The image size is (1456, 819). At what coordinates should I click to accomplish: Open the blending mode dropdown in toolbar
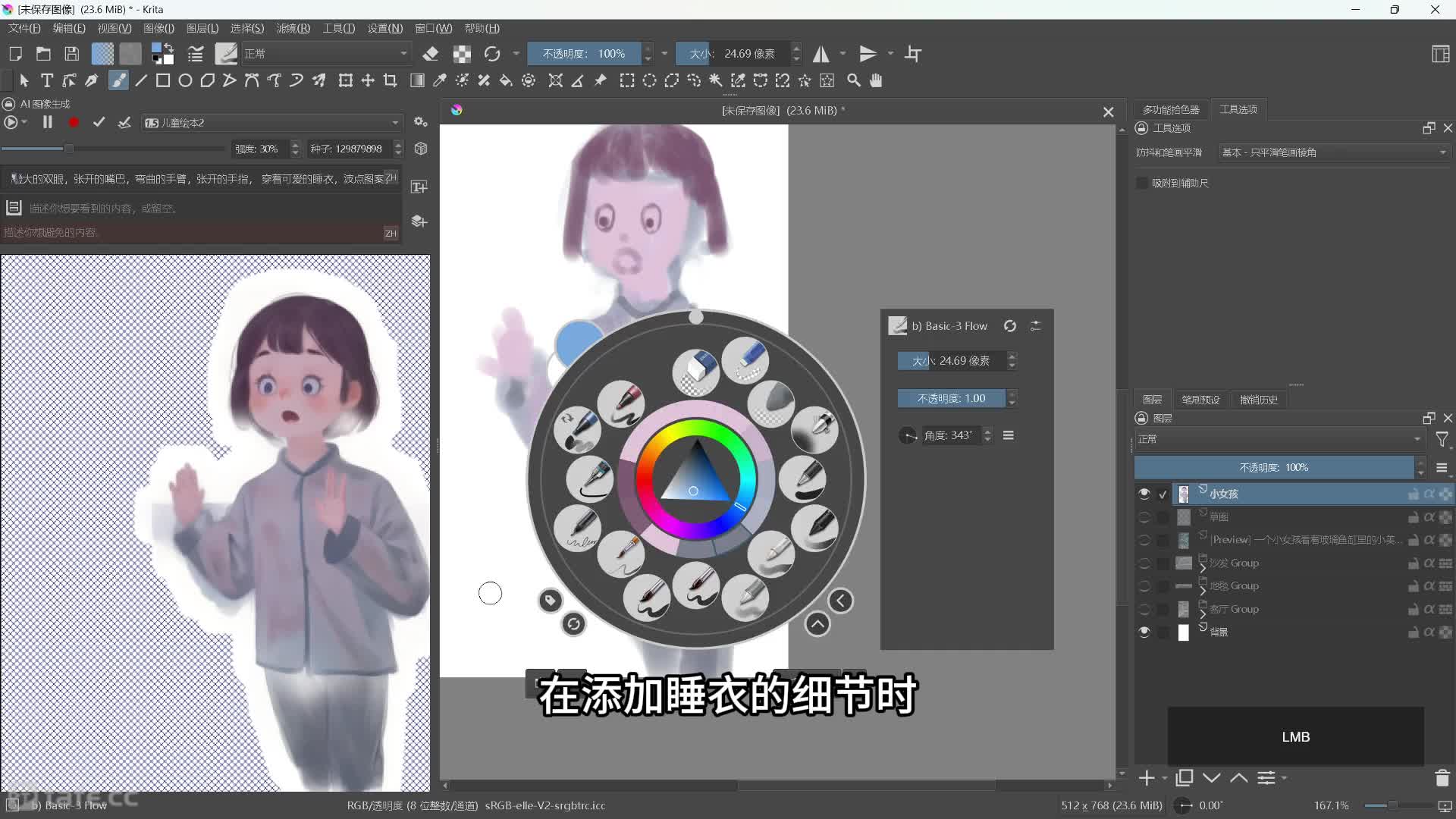point(325,54)
